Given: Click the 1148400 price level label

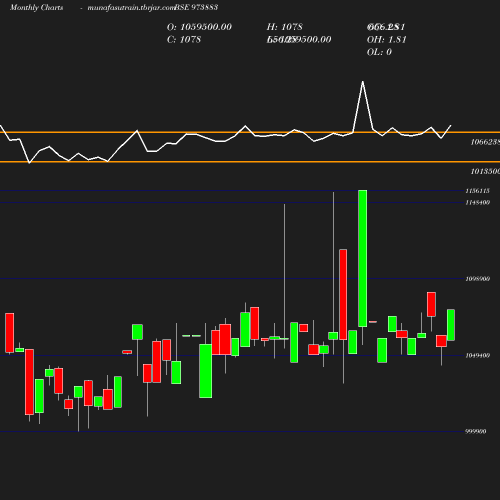Looking at the screenshot, I should 478,202.
